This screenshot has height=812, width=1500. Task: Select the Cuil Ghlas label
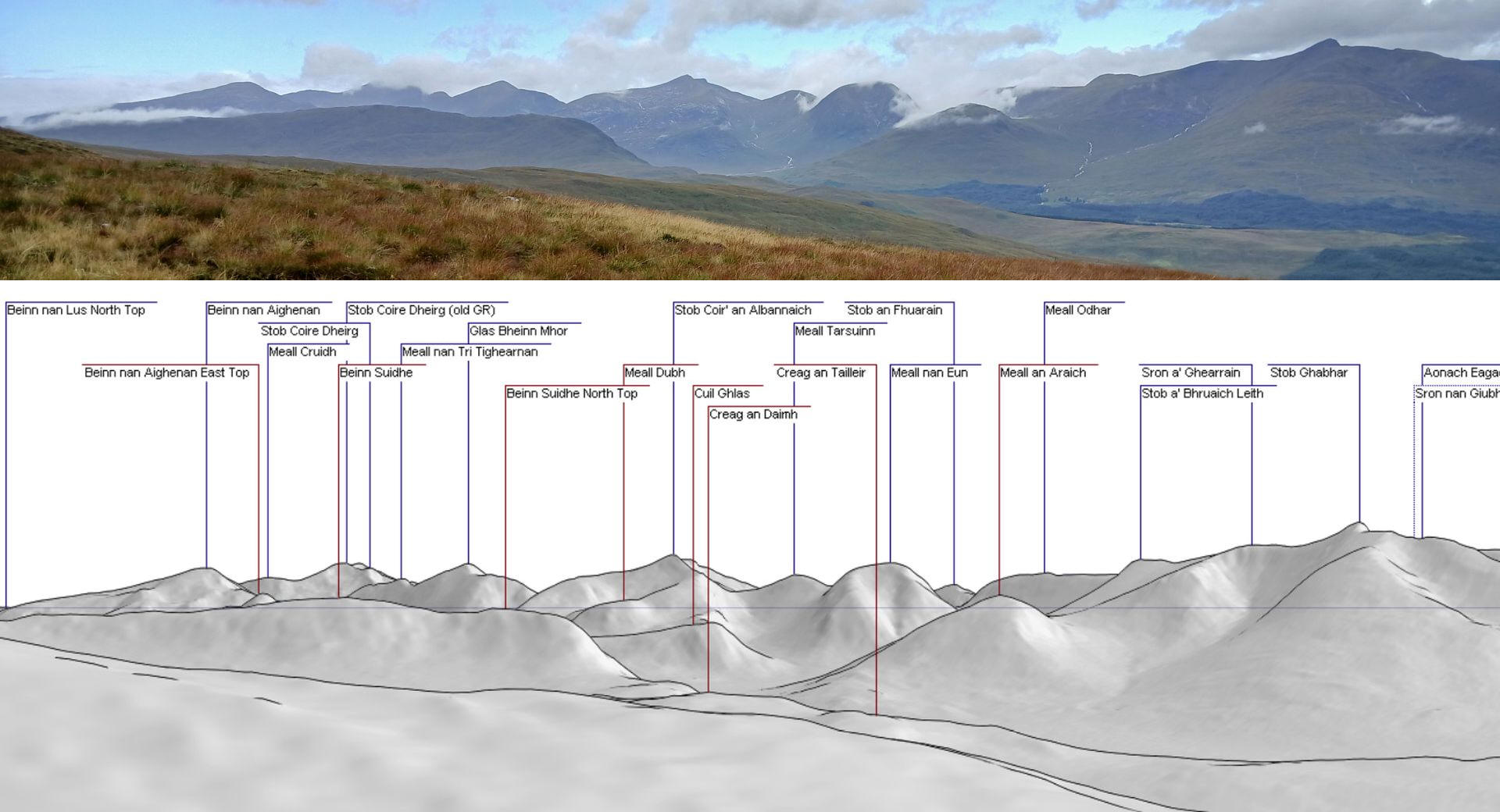coord(722,394)
